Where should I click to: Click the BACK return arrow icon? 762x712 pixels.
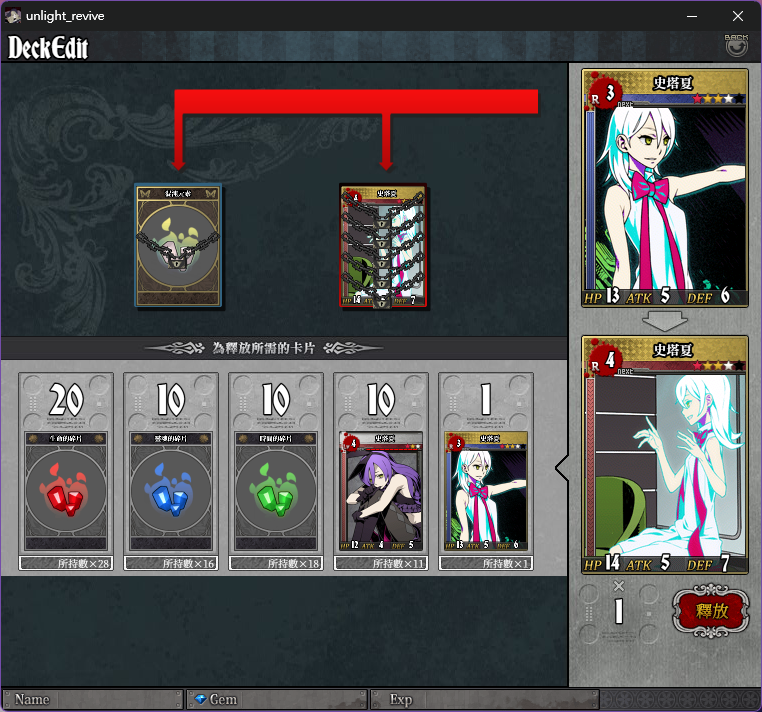coord(736,46)
